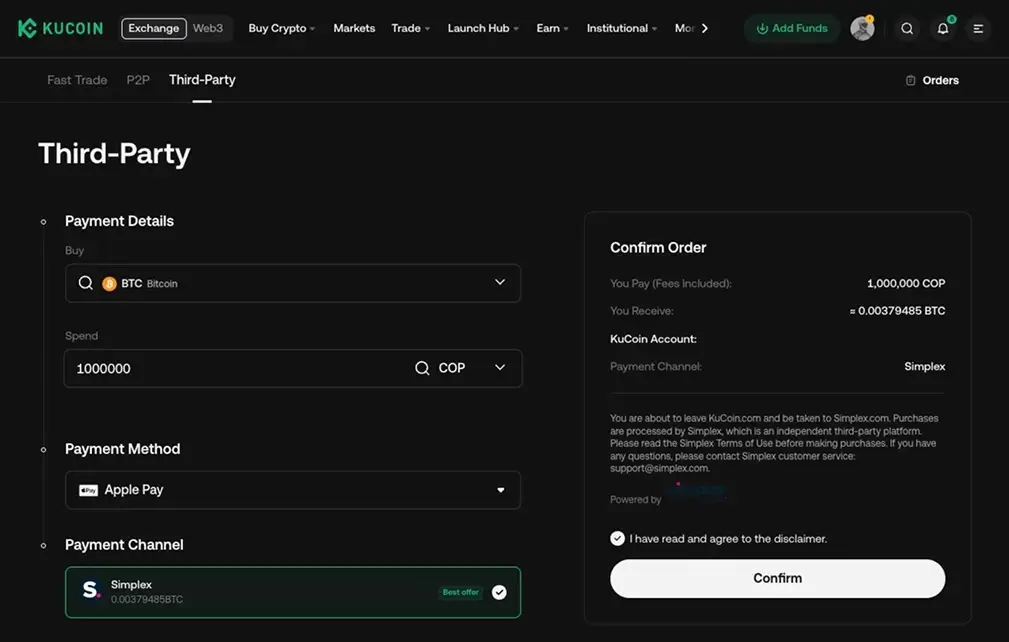Open the hamburger menu icon
The width and height of the screenshot is (1009, 642).
point(977,28)
